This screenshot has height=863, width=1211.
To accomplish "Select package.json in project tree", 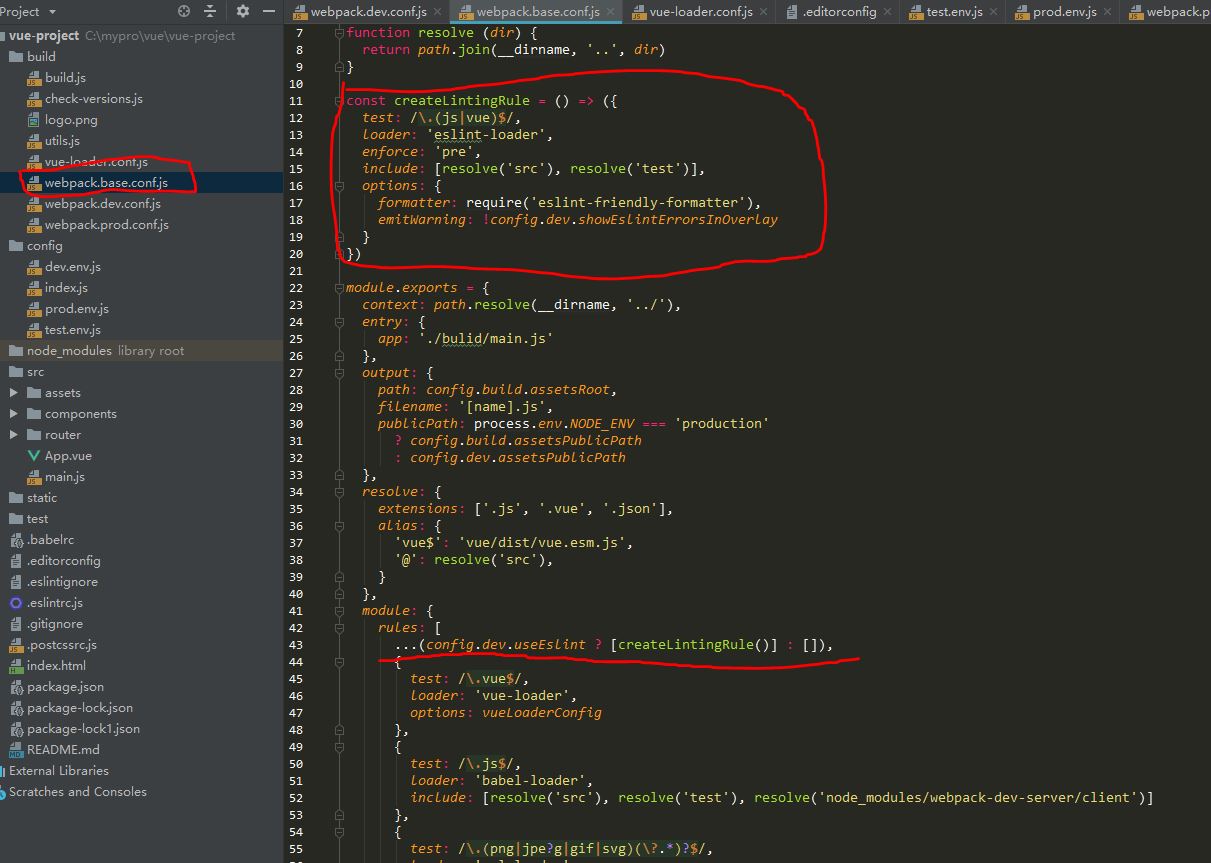I will (x=65, y=687).
